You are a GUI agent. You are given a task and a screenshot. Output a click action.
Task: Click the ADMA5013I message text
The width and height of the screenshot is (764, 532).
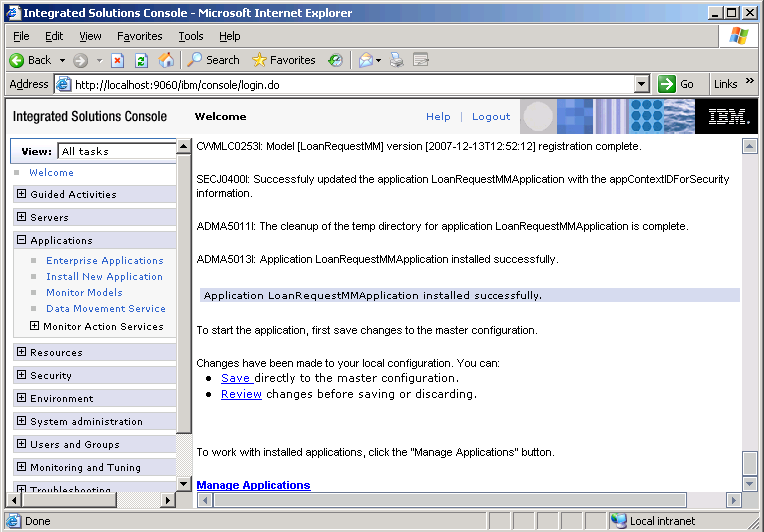pyautogui.click(x=377, y=259)
